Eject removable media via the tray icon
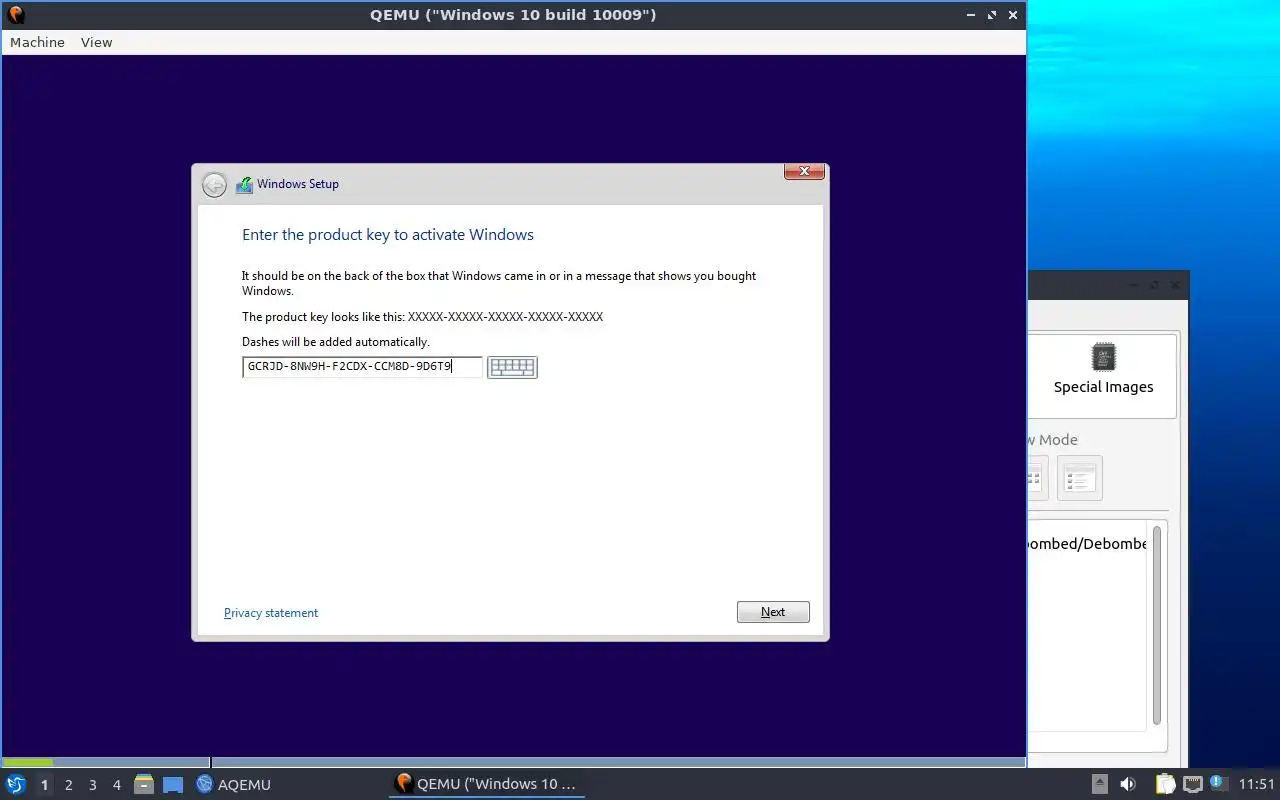1280x800 pixels. pyautogui.click(x=1099, y=784)
